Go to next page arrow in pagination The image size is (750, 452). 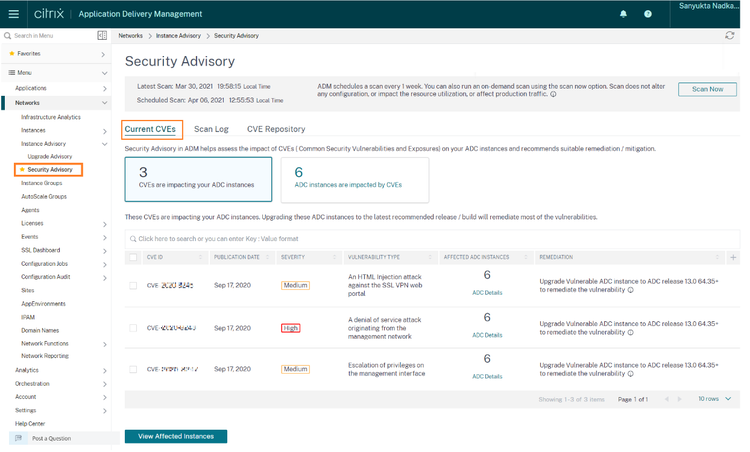(x=679, y=399)
